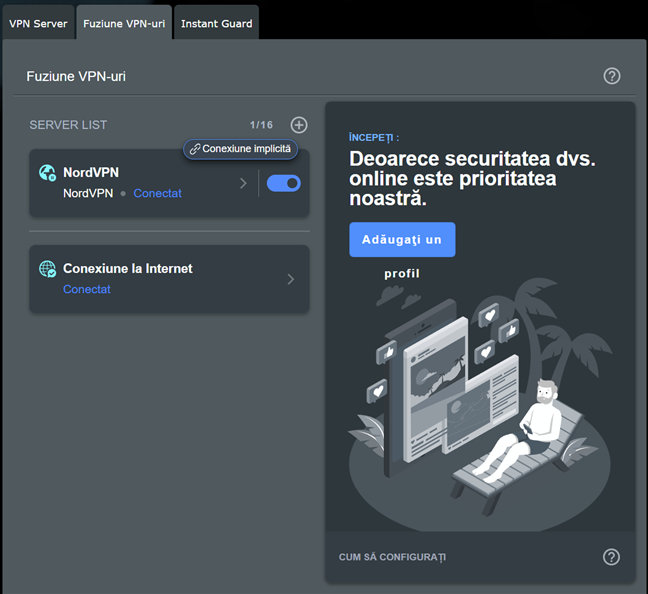Image resolution: width=648 pixels, height=594 pixels.
Task: Select the Fuziune VPN-uri tab
Action: coord(124,23)
